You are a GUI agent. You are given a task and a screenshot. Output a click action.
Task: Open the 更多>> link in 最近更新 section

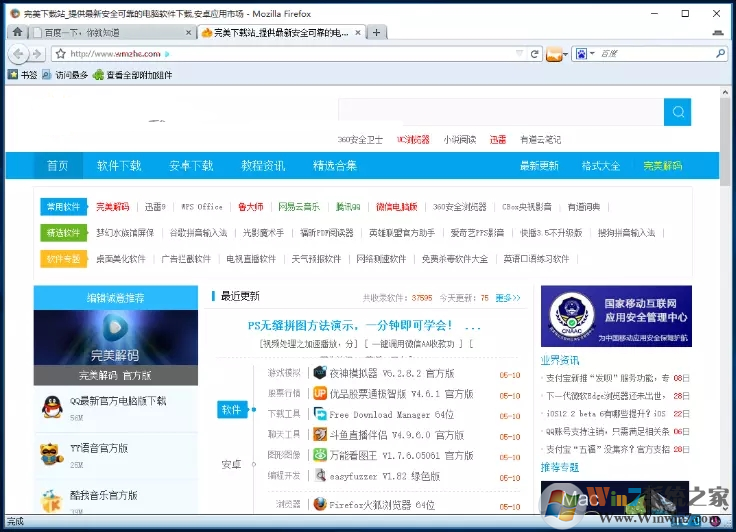(508, 297)
